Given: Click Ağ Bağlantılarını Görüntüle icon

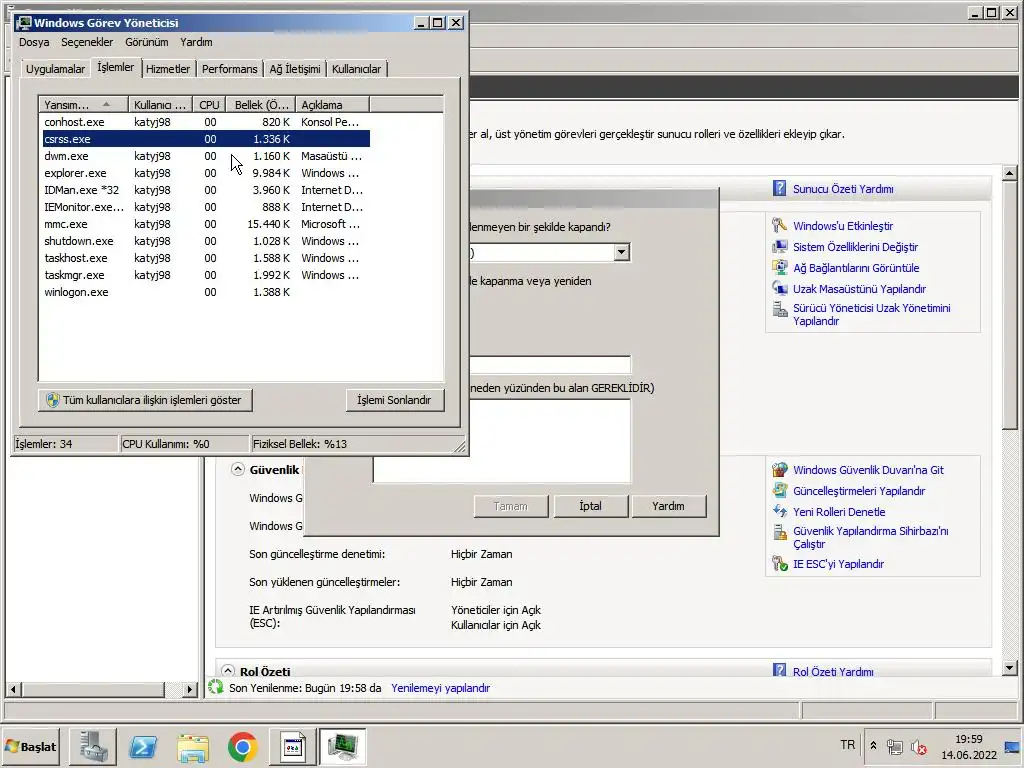Looking at the screenshot, I should pyautogui.click(x=779, y=267).
